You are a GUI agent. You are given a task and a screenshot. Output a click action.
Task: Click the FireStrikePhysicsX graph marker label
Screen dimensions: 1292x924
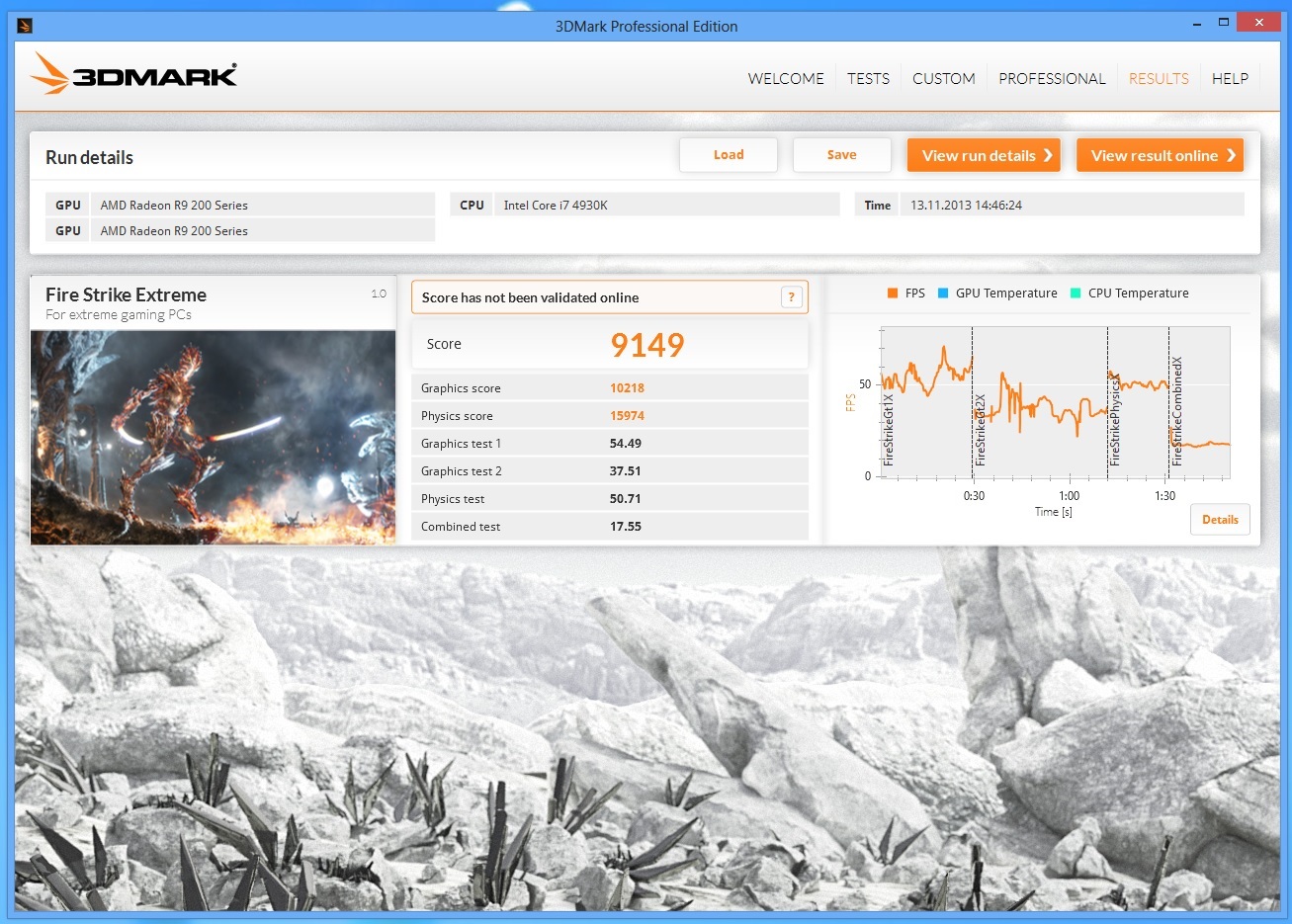1115,418
